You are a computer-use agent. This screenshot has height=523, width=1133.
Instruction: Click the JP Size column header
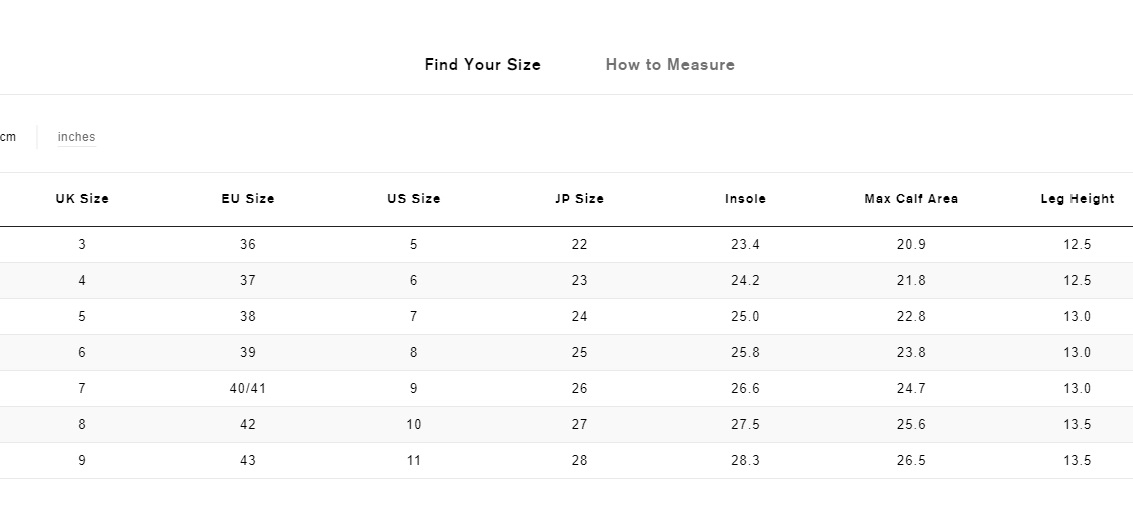pyautogui.click(x=580, y=199)
